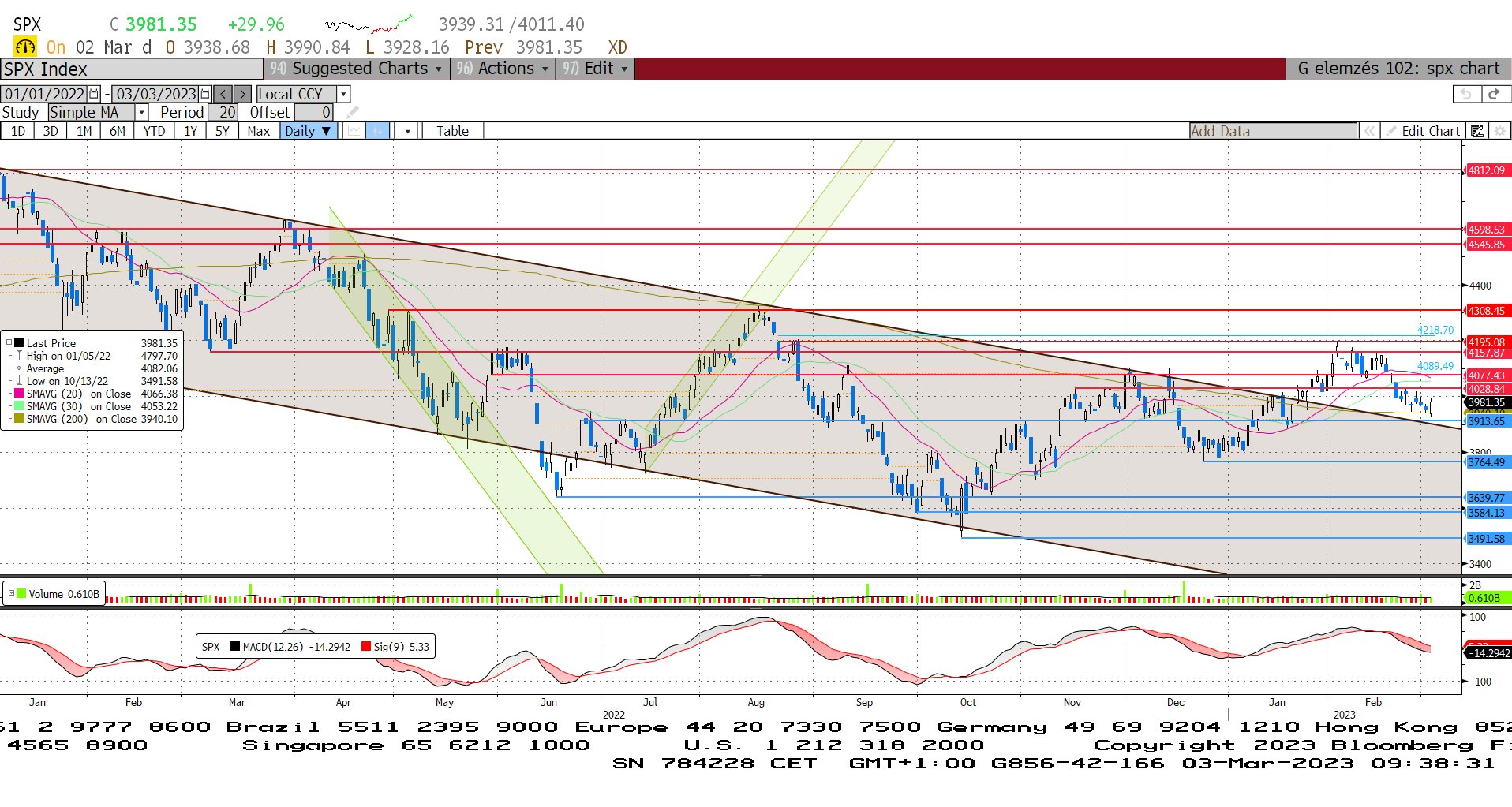The height and width of the screenshot is (807, 1512).
Task: Click the 3764.49 support level label
Action: coord(1486,462)
